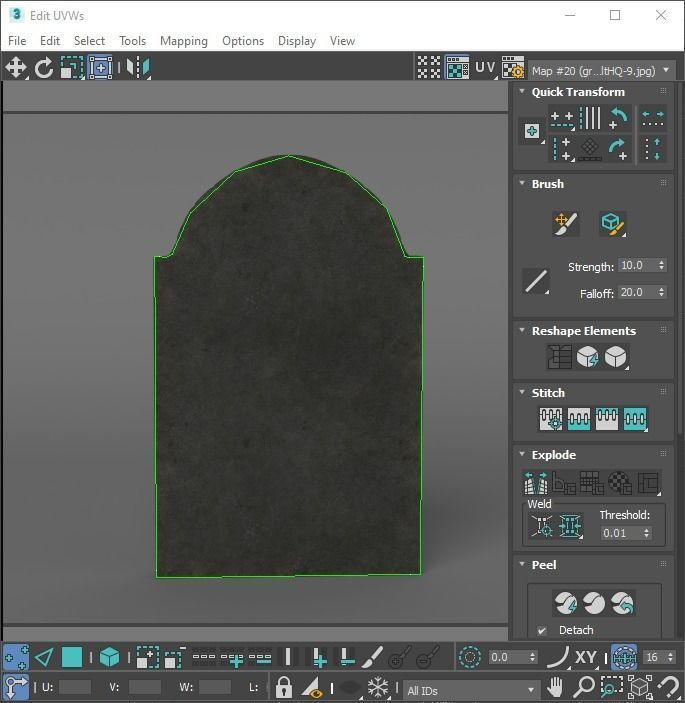Click Stitch to Average icon
The image size is (685, 703).
tap(579, 419)
